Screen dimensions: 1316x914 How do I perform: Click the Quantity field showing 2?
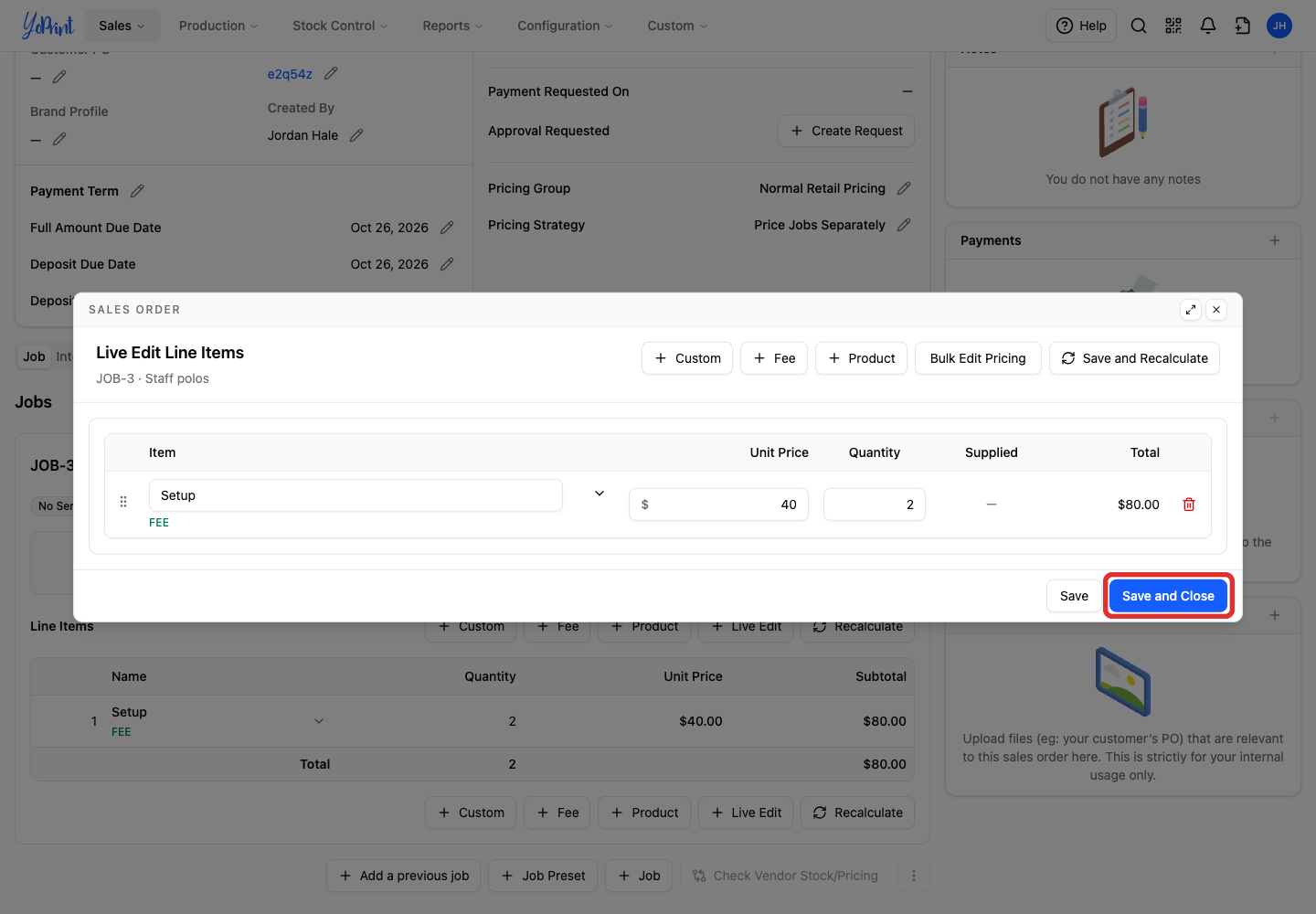click(875, 505)
